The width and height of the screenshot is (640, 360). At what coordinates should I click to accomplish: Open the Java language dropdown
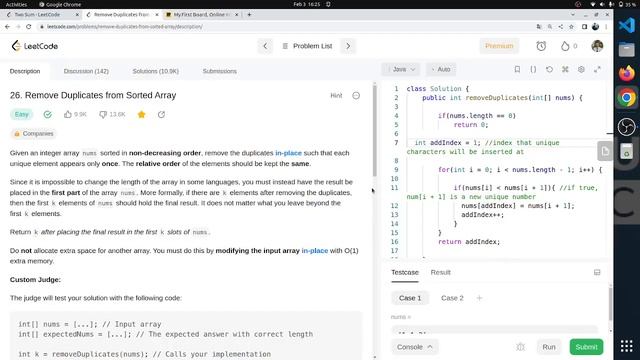click(401, 69)
